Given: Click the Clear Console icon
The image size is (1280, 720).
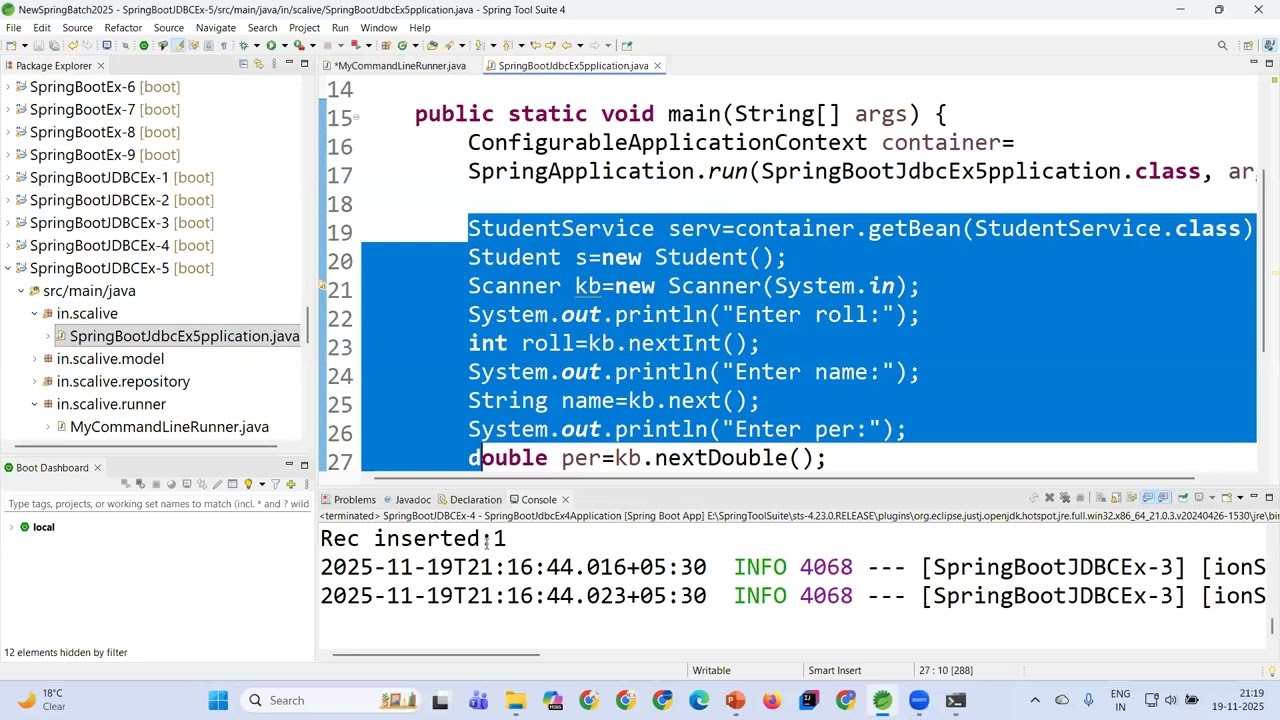Looking at the screenshot, I should click(1101, 497).
